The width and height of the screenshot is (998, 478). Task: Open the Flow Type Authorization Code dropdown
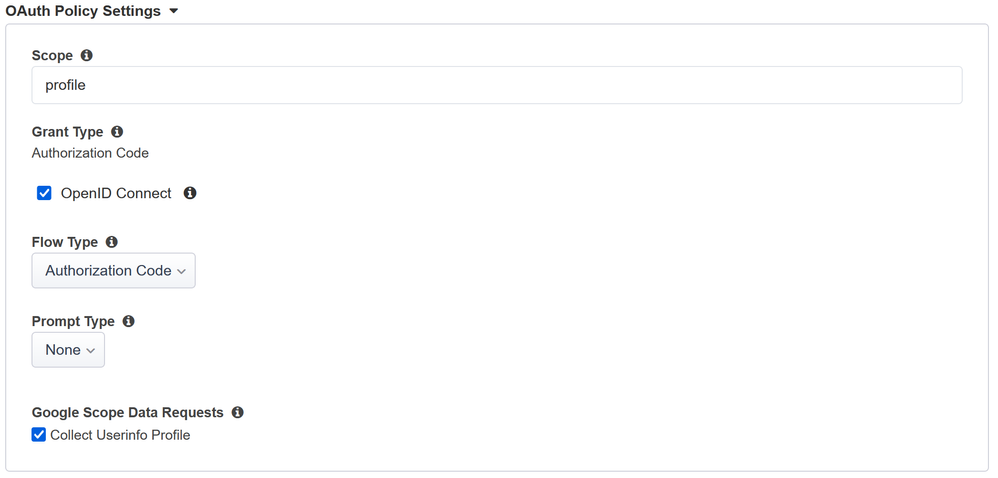(114, 271)
